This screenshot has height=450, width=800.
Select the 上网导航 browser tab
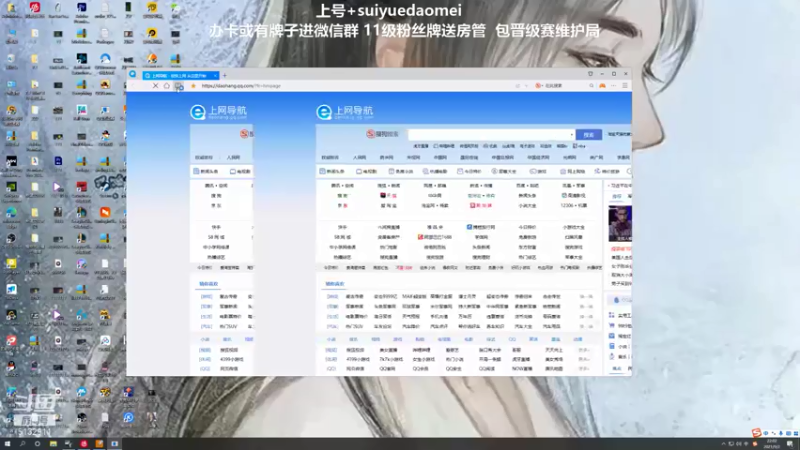(x=181, y=76)
